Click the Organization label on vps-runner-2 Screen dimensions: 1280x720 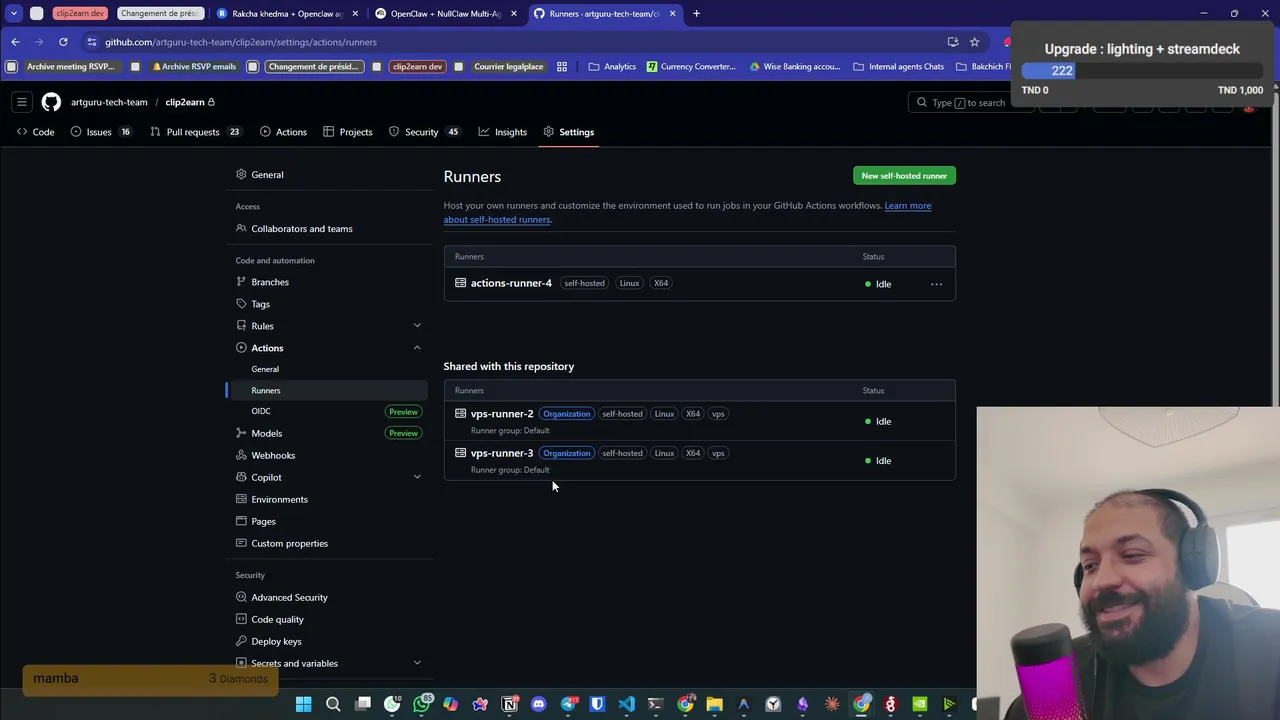tap(567, 414)
